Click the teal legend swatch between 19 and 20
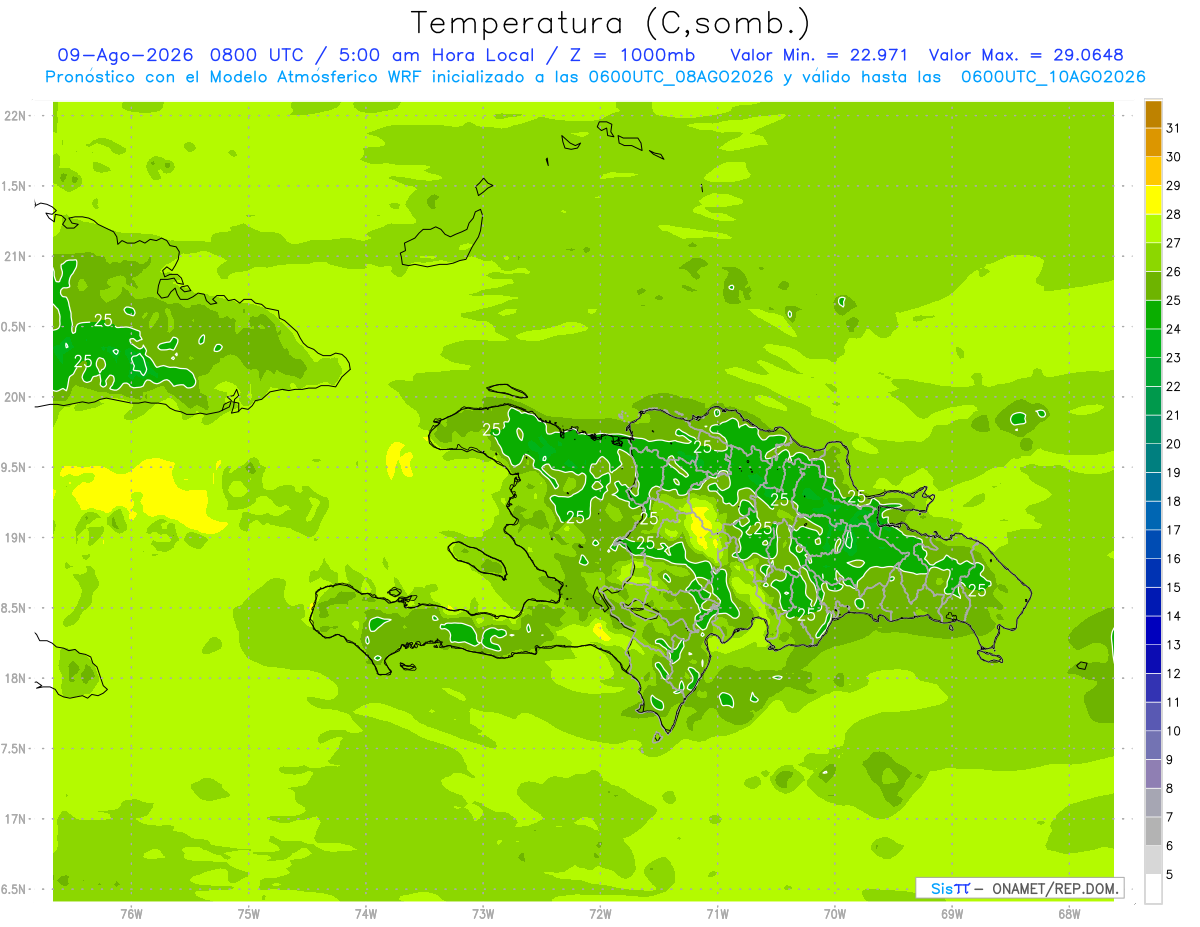Image resolution: width=1200 pixels, height=927 pixels. click(x=1153, y=459)
